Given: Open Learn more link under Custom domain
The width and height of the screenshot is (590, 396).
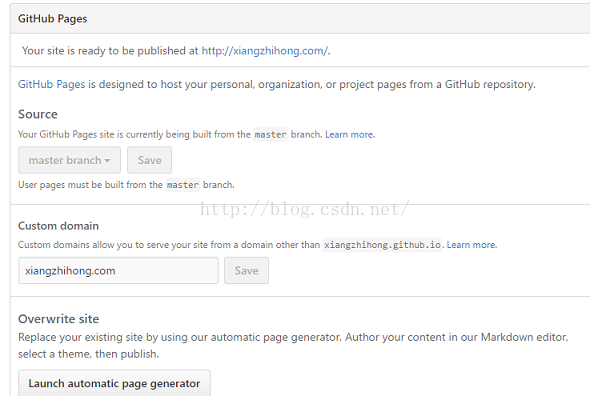Looking at the screenshot, I should pos(471,245).
